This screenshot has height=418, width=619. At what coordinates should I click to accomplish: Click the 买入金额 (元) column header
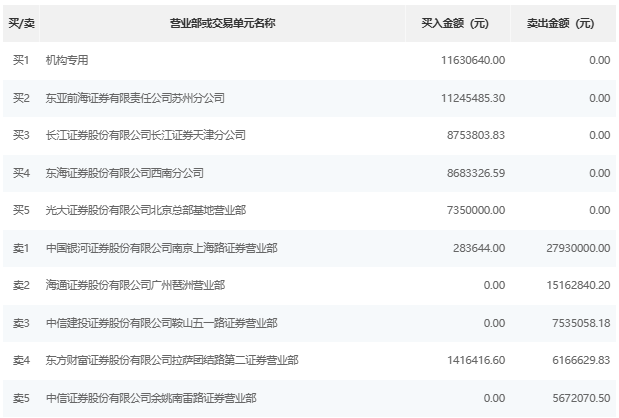455,23
